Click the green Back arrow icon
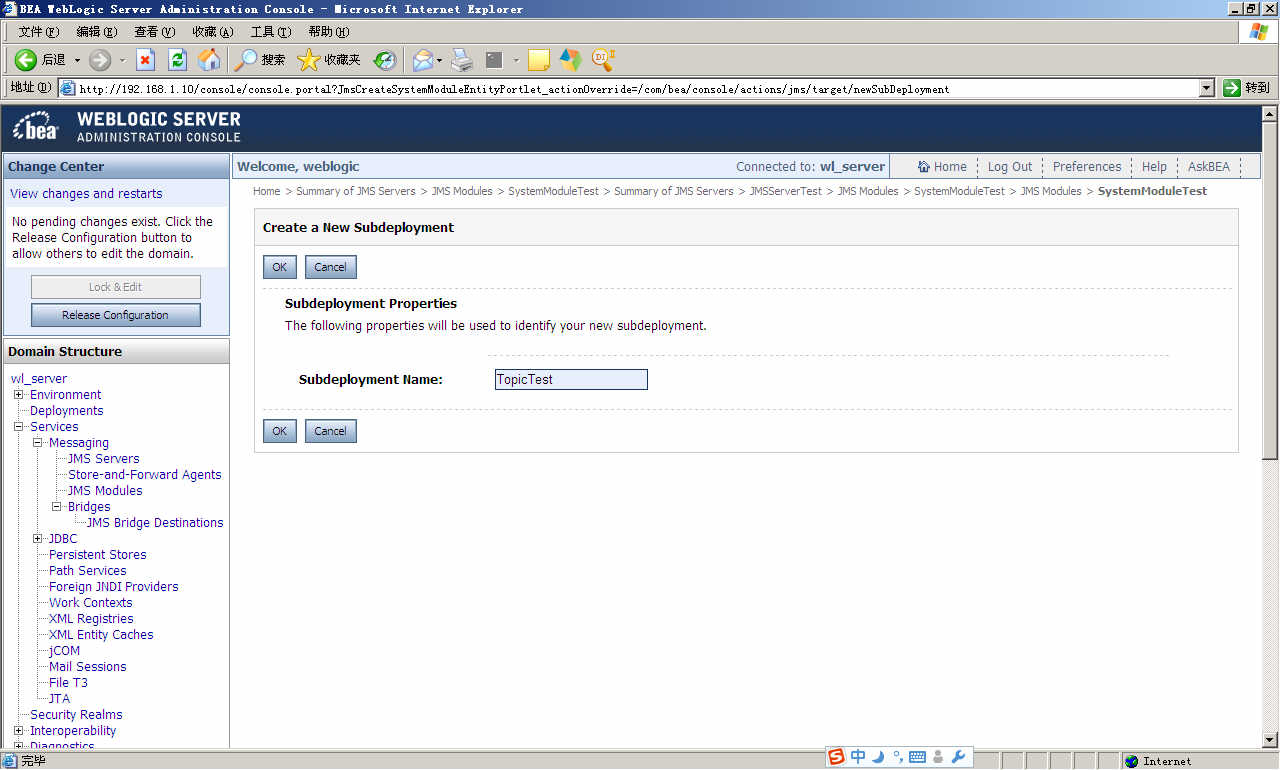The image size is (1280, 770). [x=26, y=60]
